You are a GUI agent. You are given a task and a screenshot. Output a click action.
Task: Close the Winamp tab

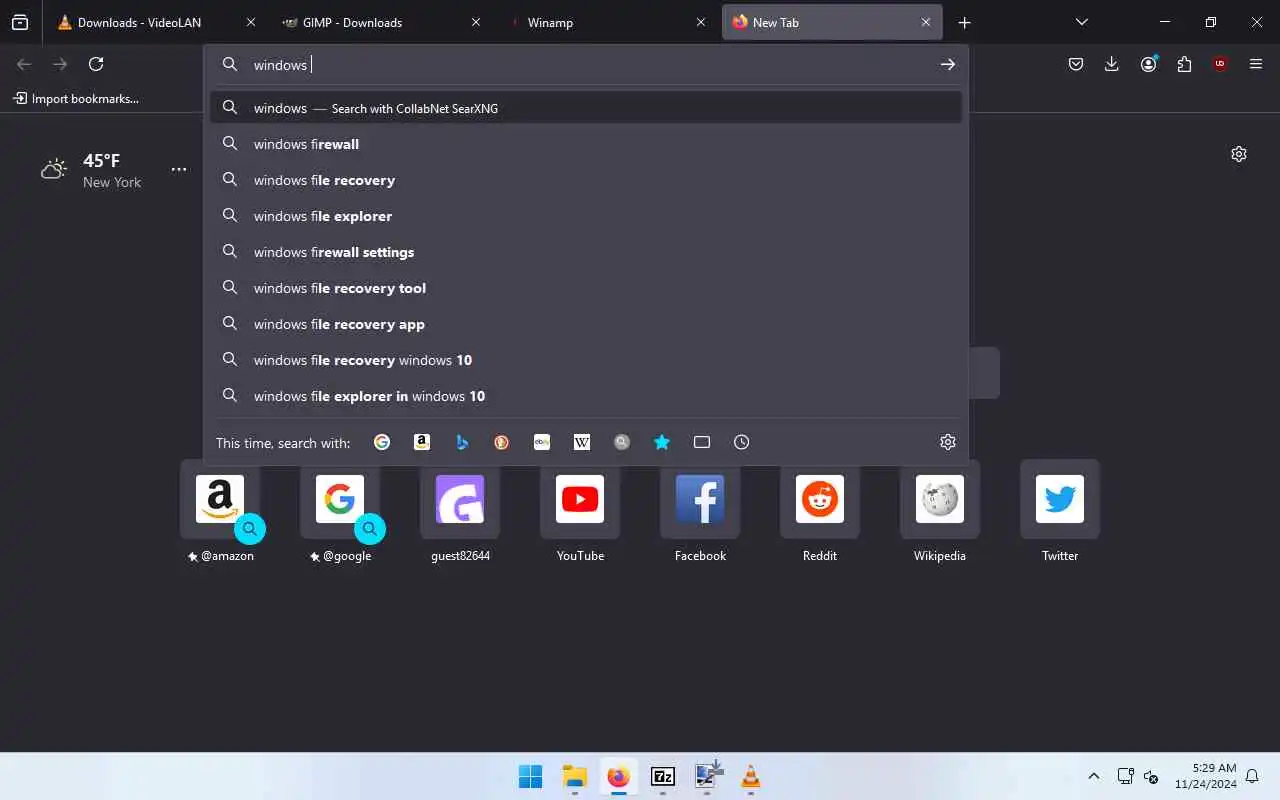[x=701, y=22]
